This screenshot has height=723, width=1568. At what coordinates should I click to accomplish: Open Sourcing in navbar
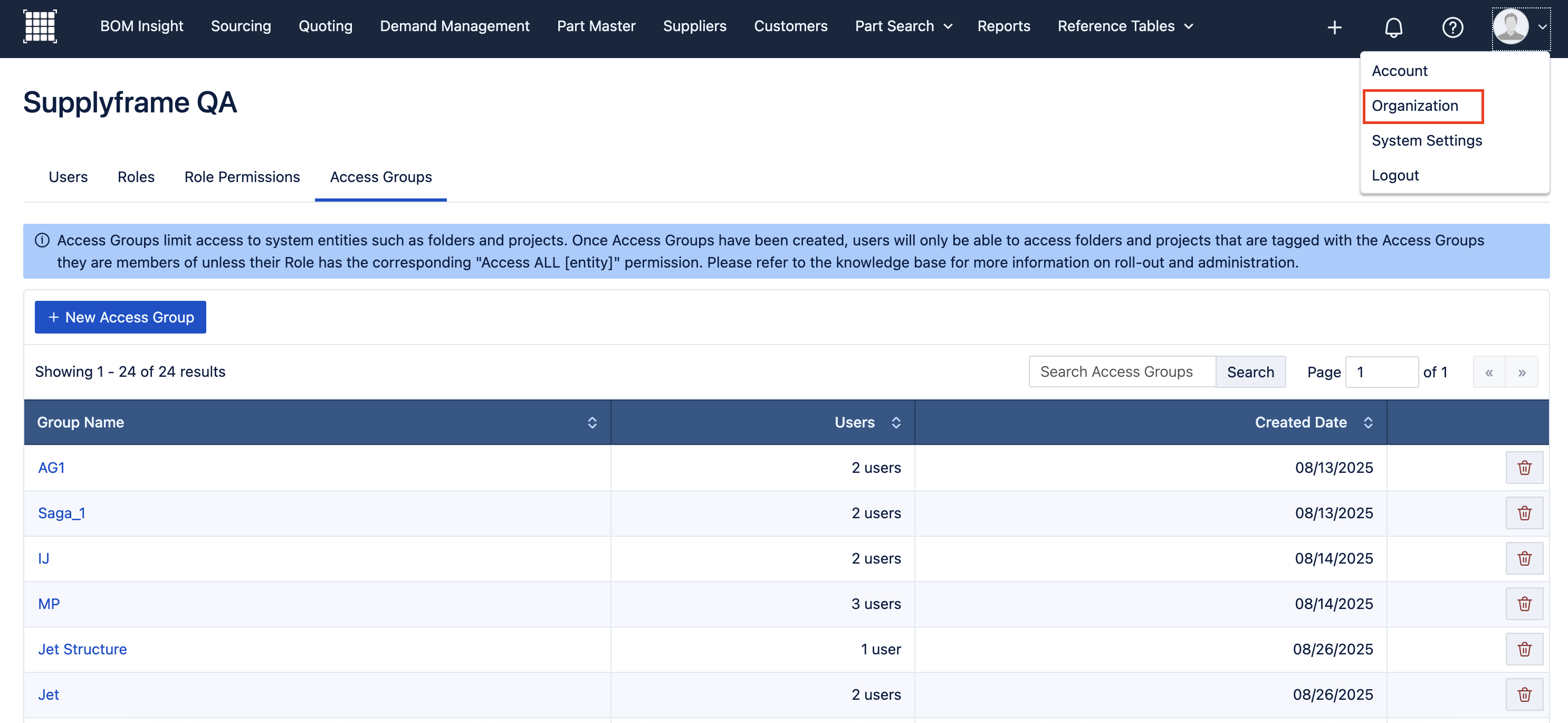tap(241, 26)
